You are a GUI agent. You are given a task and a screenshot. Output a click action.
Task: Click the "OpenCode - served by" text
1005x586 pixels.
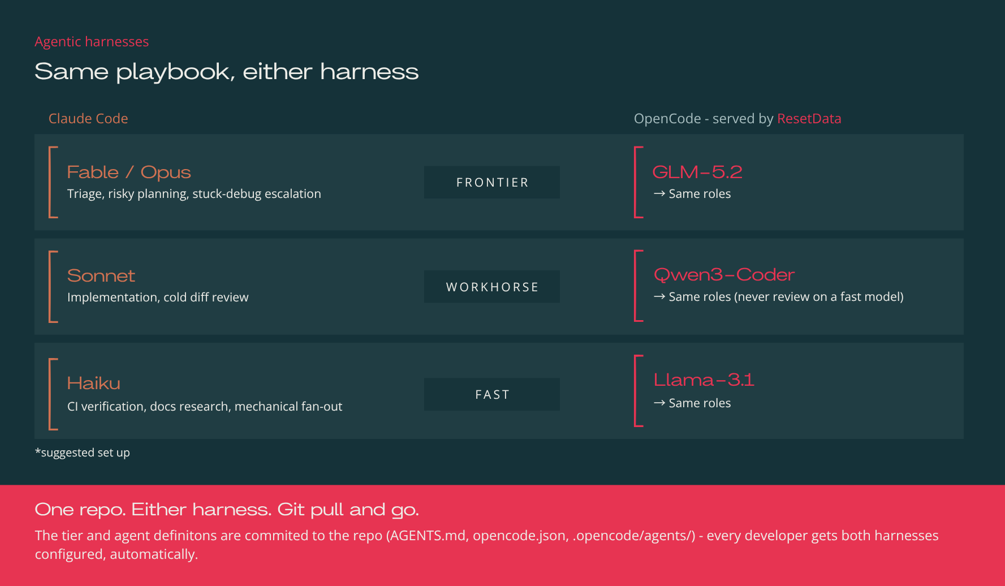pyautogui.click(x=703, y=119)
